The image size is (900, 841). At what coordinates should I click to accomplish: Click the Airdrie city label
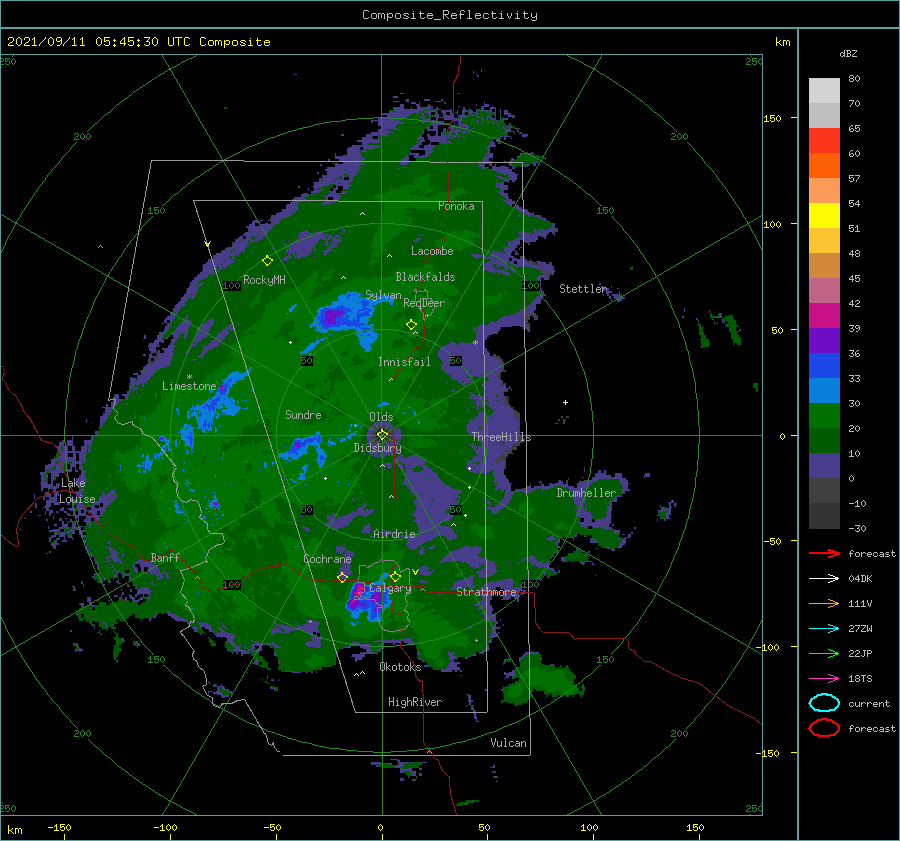(394, 534)
